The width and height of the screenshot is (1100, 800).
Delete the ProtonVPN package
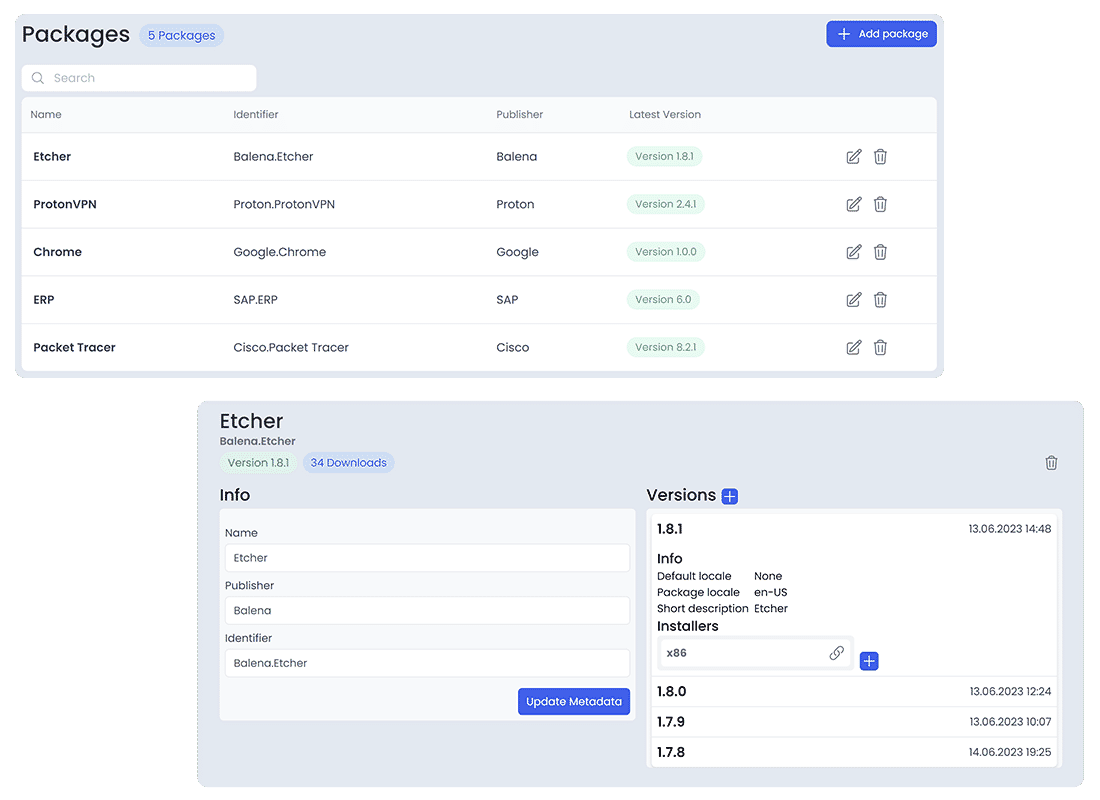coord(880,204)
